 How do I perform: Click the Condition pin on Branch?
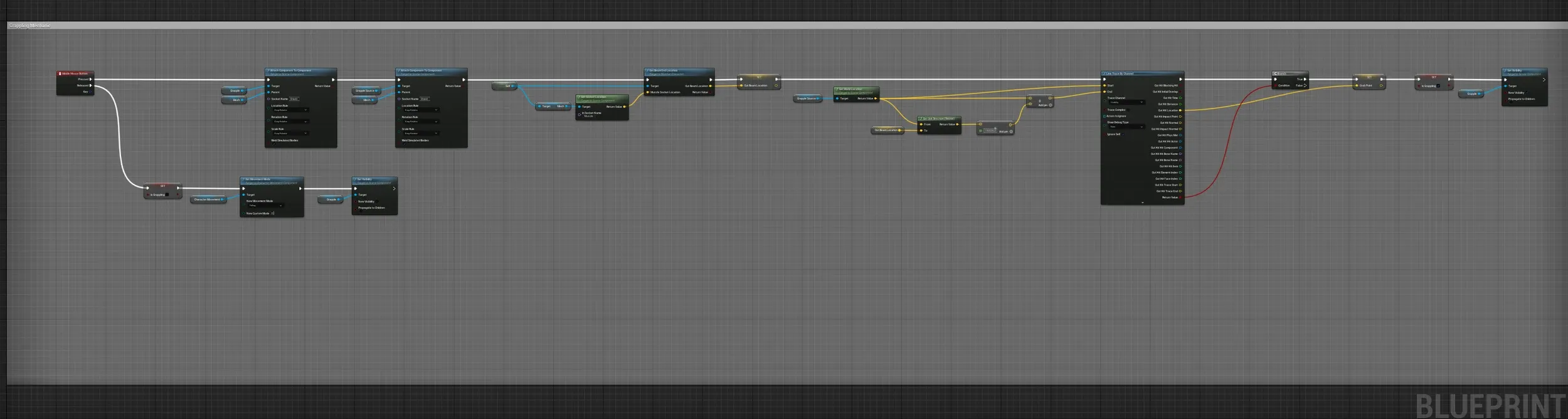[1276, 85]
